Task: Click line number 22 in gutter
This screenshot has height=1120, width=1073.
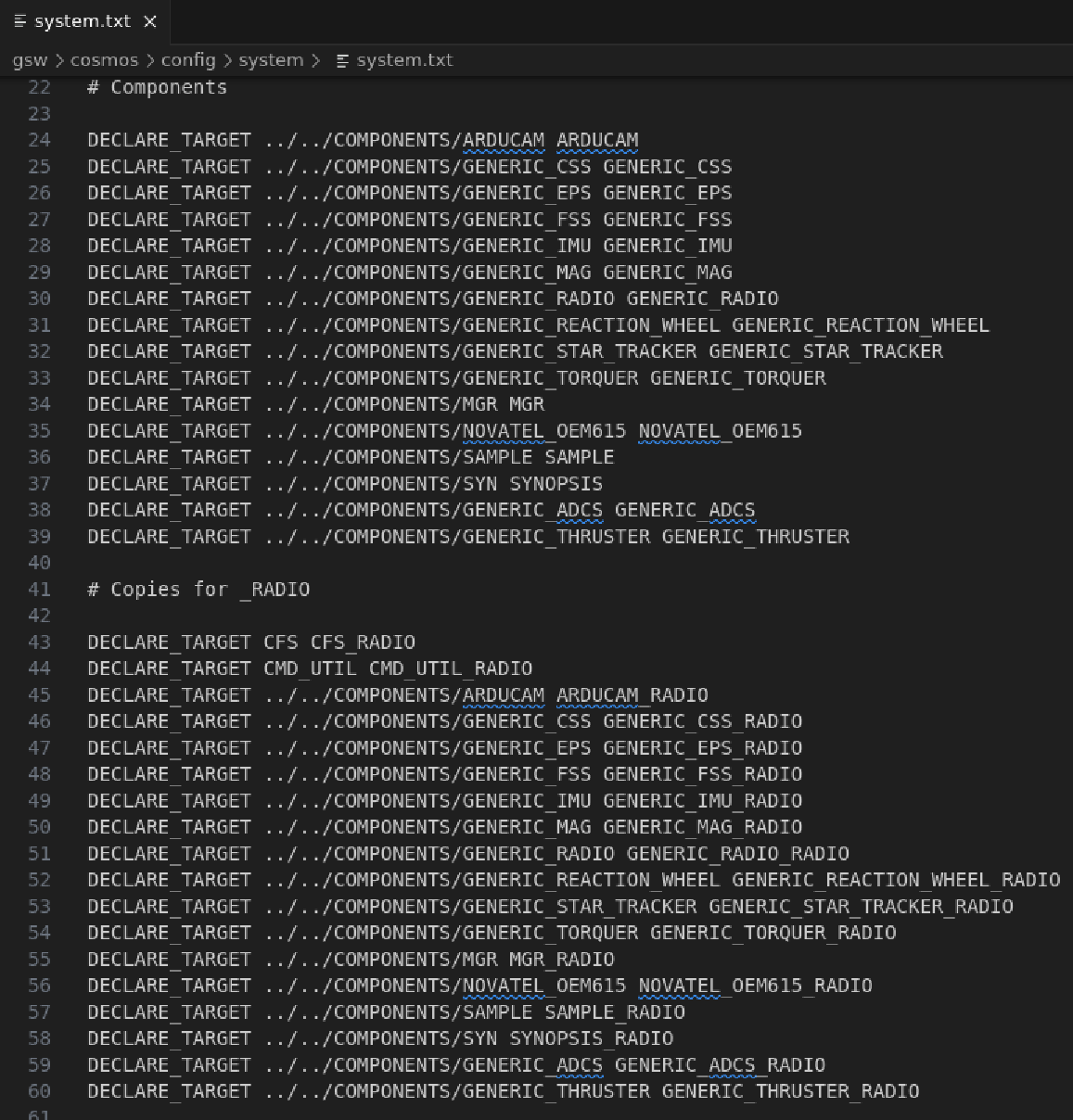Action: point(39,87)
